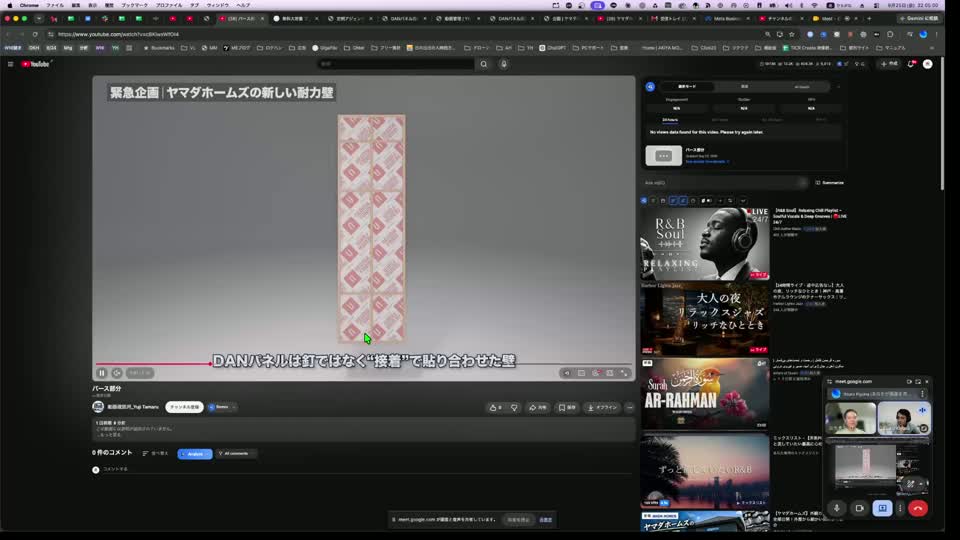Open the ファイル menu in macOS menu bar
This screenshot has height=540, width=960.
[x=54, y=5]
